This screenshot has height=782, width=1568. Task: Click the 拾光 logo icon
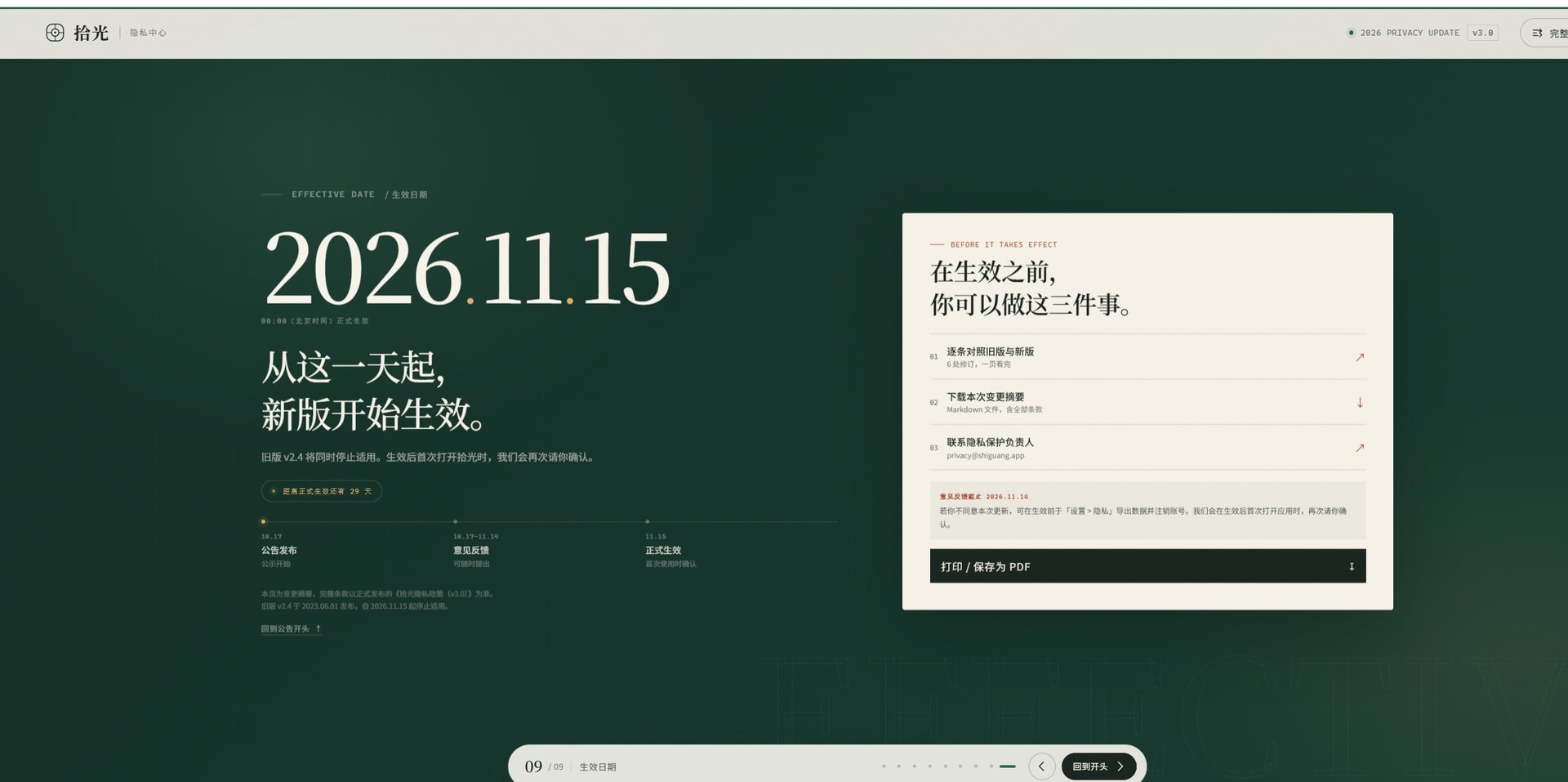(x=55, y=33)
